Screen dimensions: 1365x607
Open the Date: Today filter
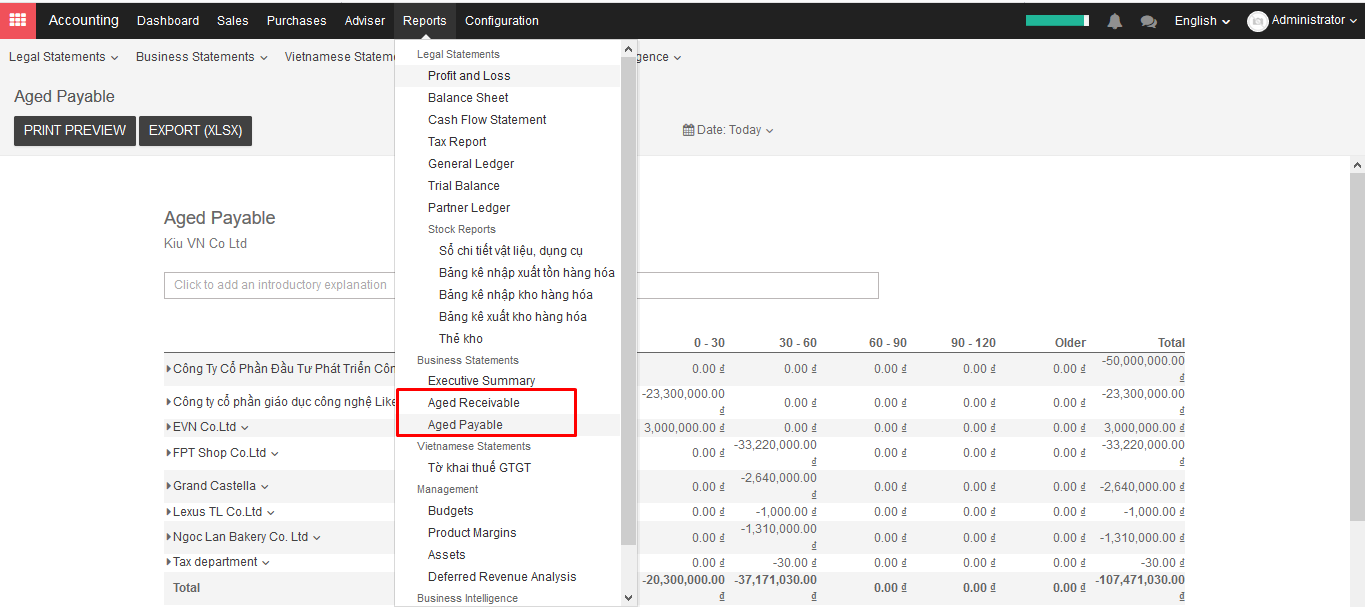click(x=728, y=130)
